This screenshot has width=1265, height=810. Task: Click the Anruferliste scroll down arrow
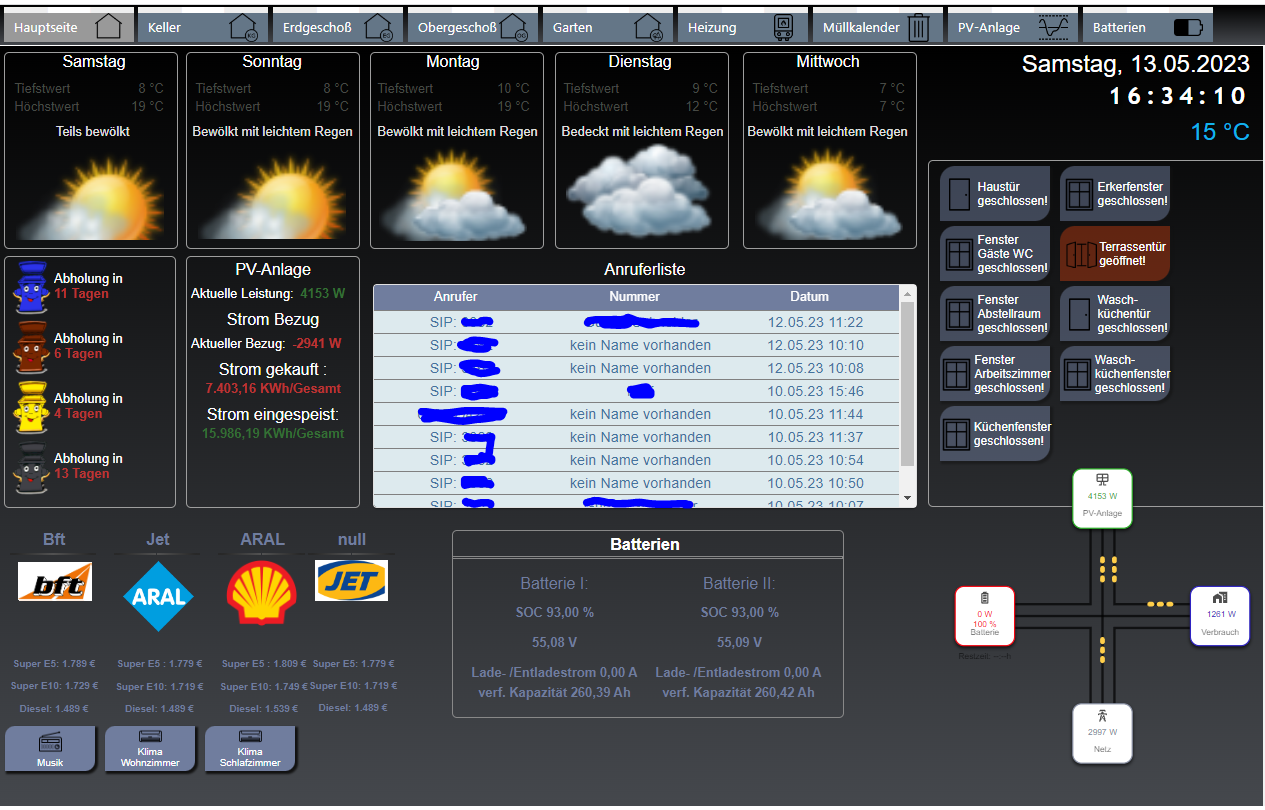pos(908,498)
